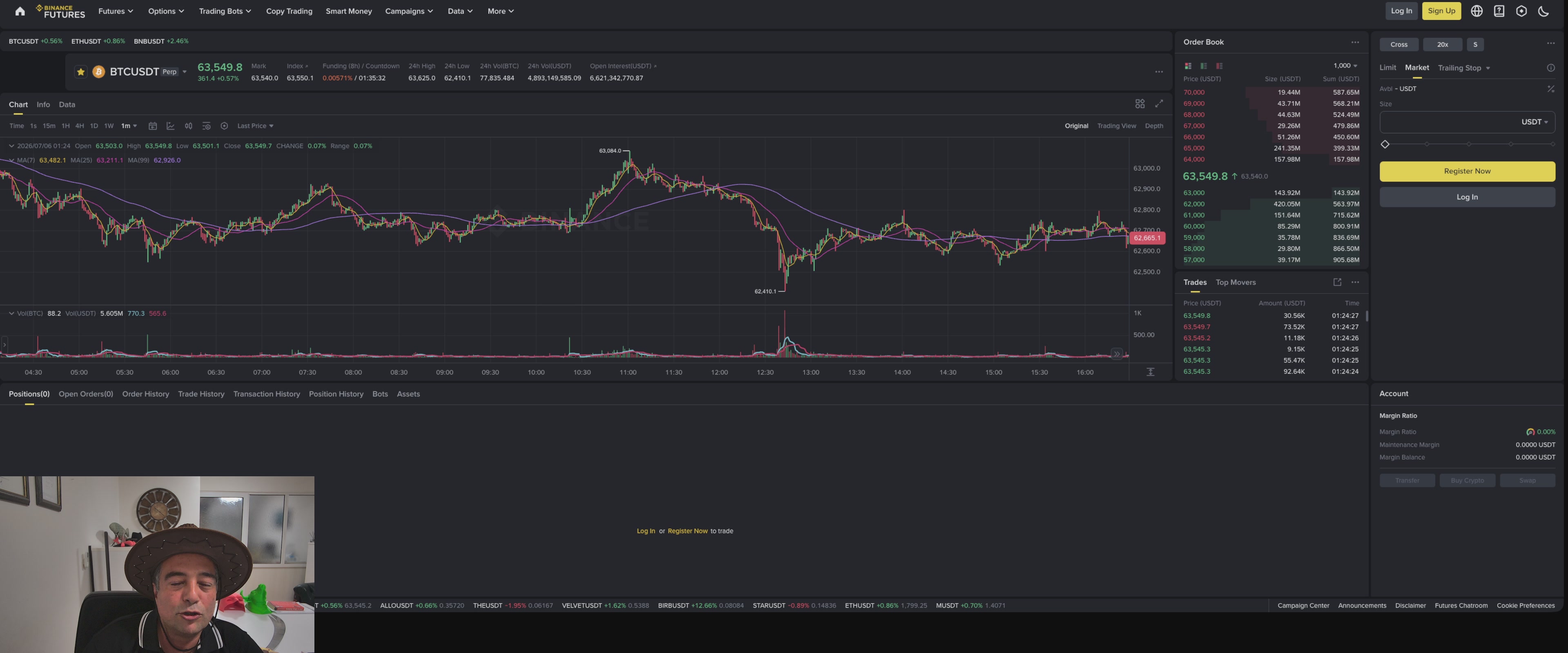Click the home icon in top navigation
The image size is (1568, 653).
point(20,11)
